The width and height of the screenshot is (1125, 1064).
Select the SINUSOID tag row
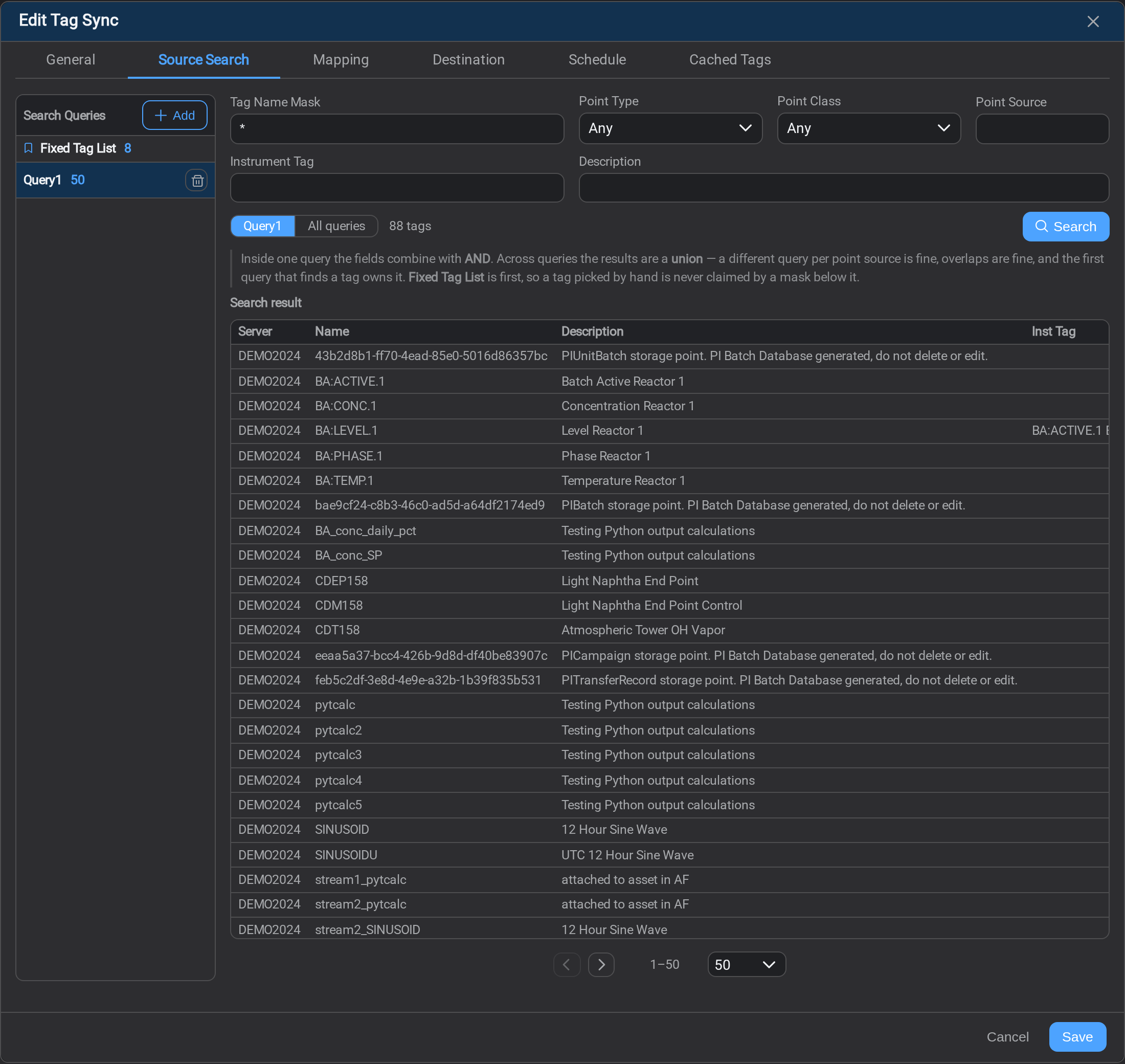tap(670, 830)
